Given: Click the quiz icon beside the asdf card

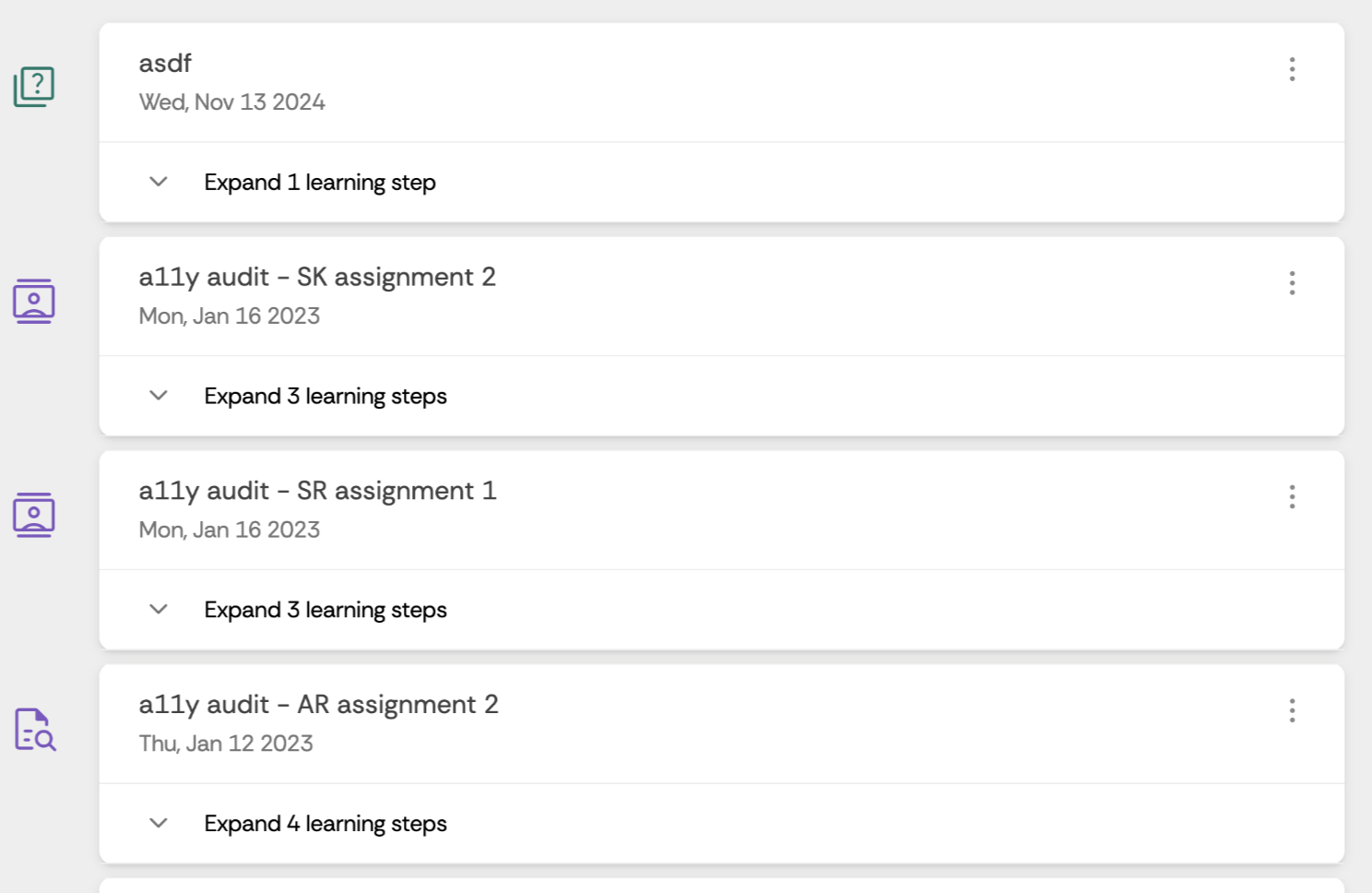Looking at the screenshot, I should (34, 87).
